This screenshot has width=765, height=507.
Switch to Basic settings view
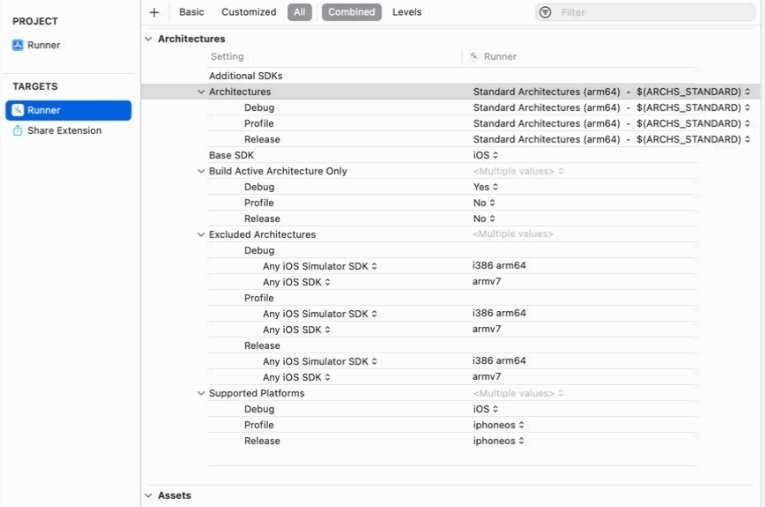click(191, 12)
